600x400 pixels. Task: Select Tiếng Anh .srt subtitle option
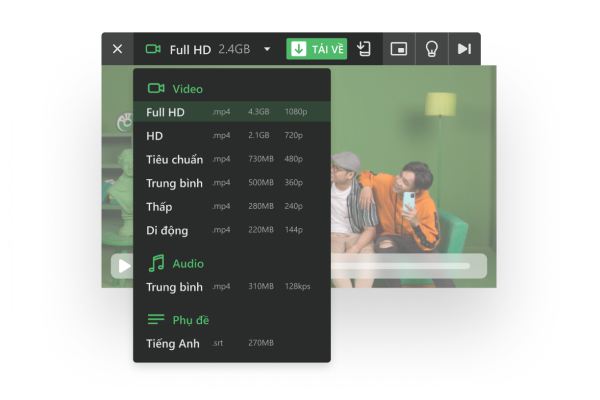(231, 343)
